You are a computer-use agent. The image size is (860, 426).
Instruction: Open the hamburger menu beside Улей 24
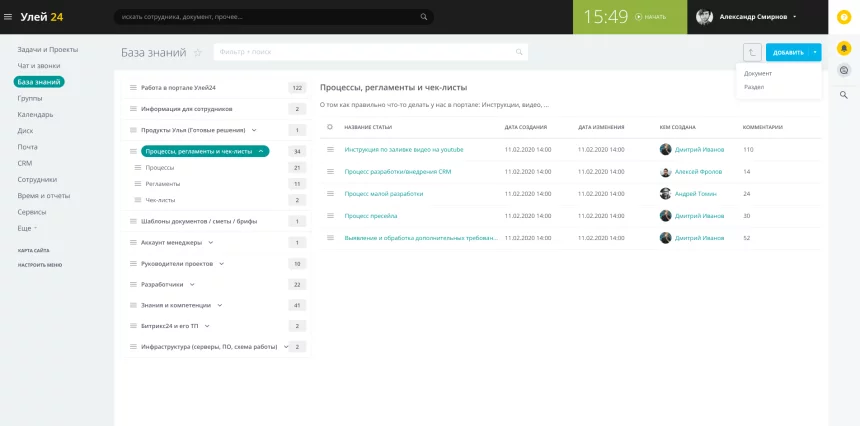coord(9,16)
